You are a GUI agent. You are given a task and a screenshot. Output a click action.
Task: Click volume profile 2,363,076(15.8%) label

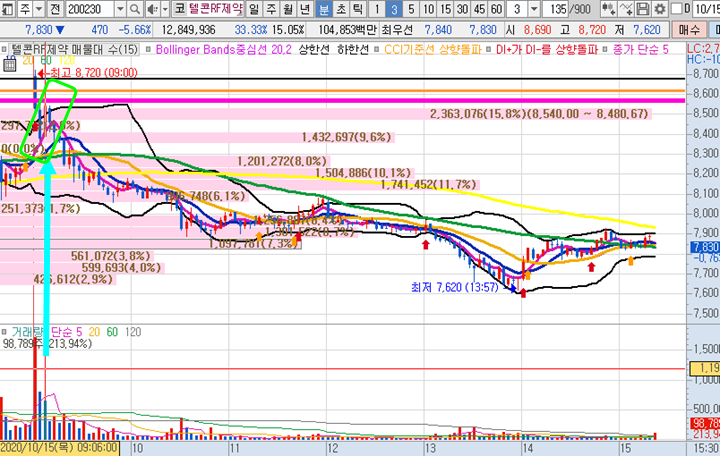[539, 114]
